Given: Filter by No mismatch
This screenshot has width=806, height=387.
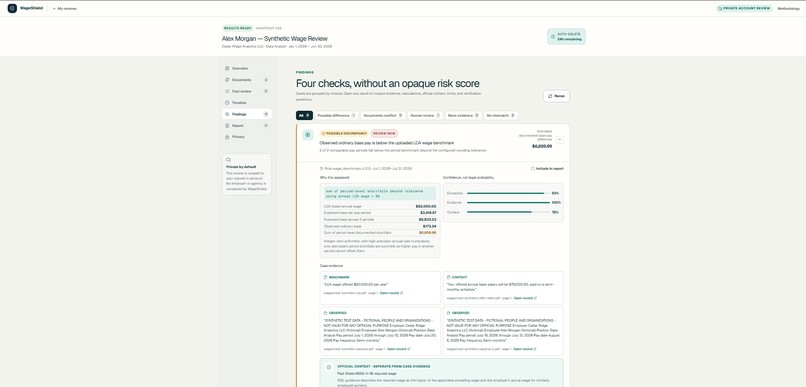Looking at the screenshot, I should (500, 116).
